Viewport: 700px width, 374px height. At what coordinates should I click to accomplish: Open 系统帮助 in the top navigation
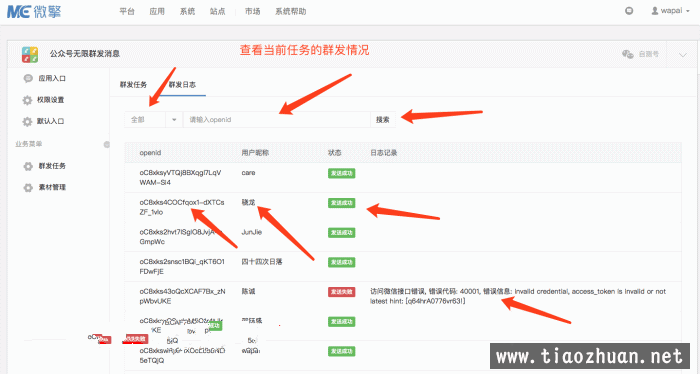click(291, 12)
